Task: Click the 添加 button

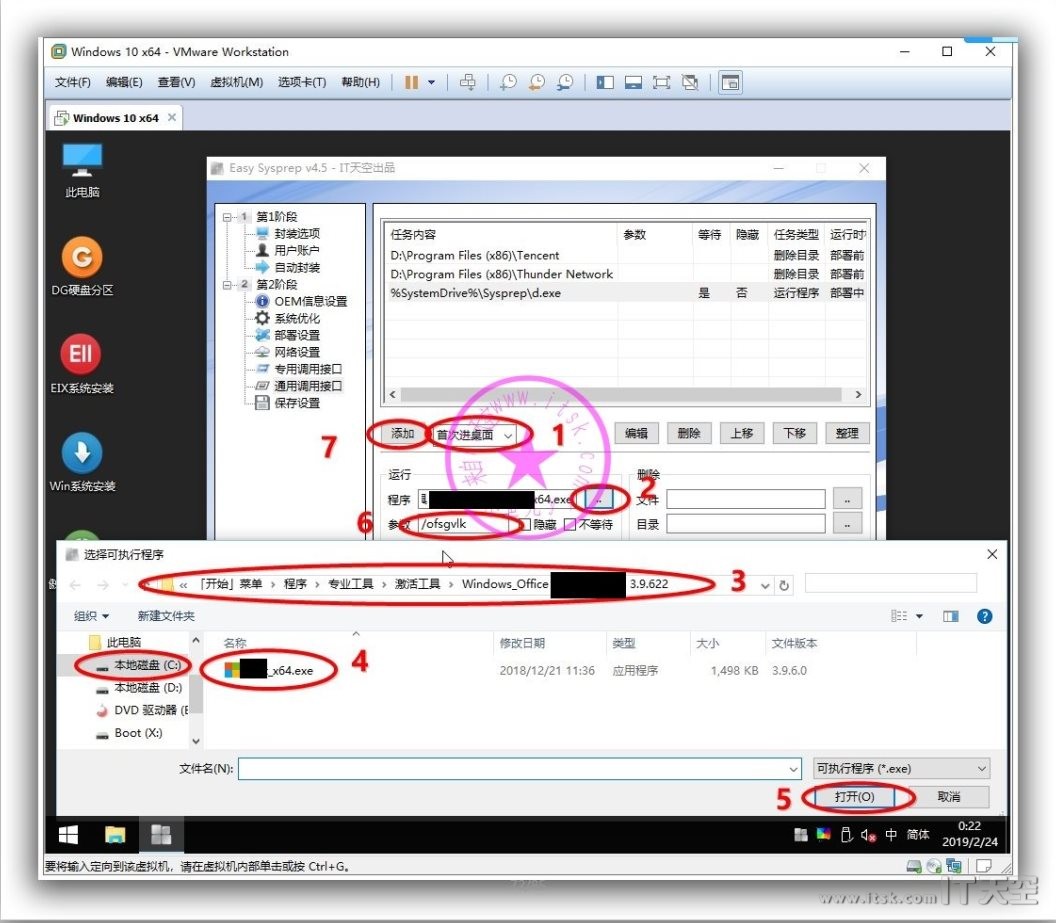Action: (402, 434)
